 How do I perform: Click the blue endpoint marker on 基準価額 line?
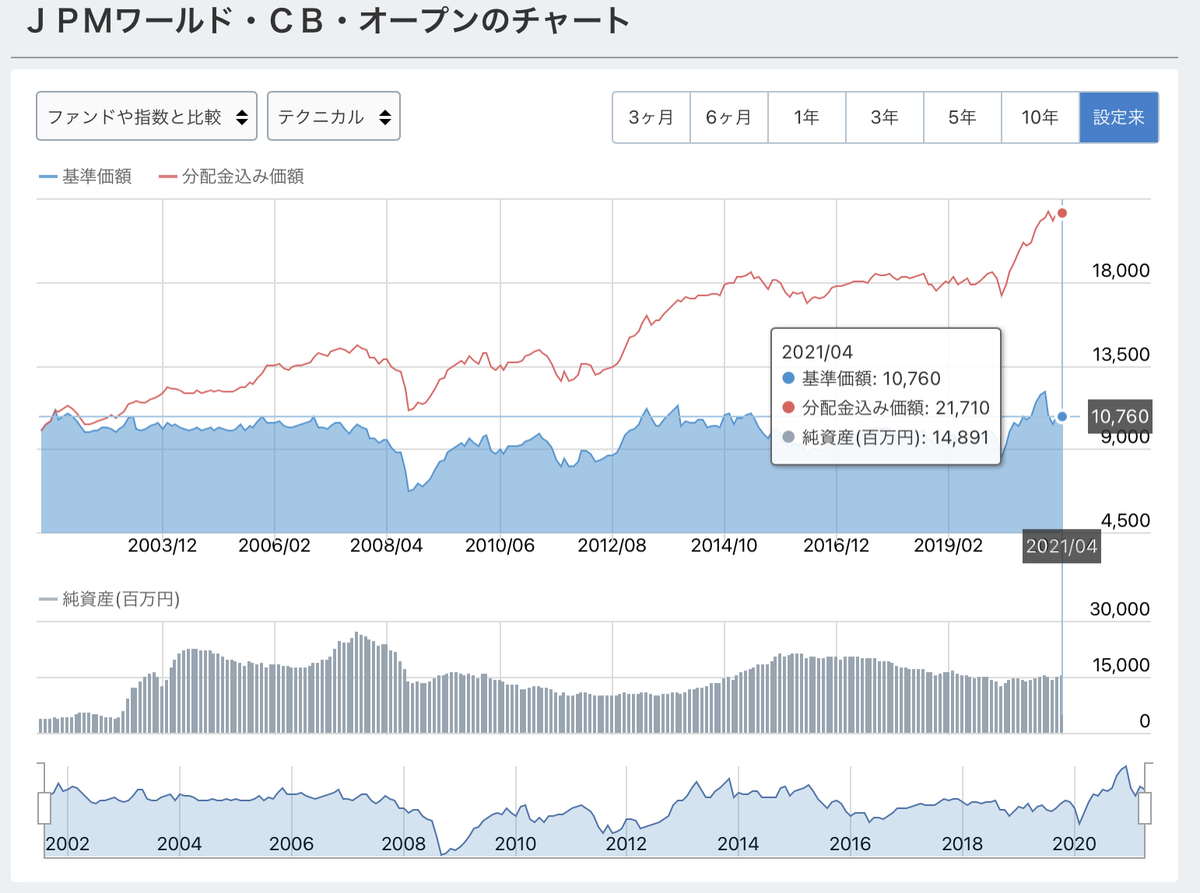(x=1062, y=416)
